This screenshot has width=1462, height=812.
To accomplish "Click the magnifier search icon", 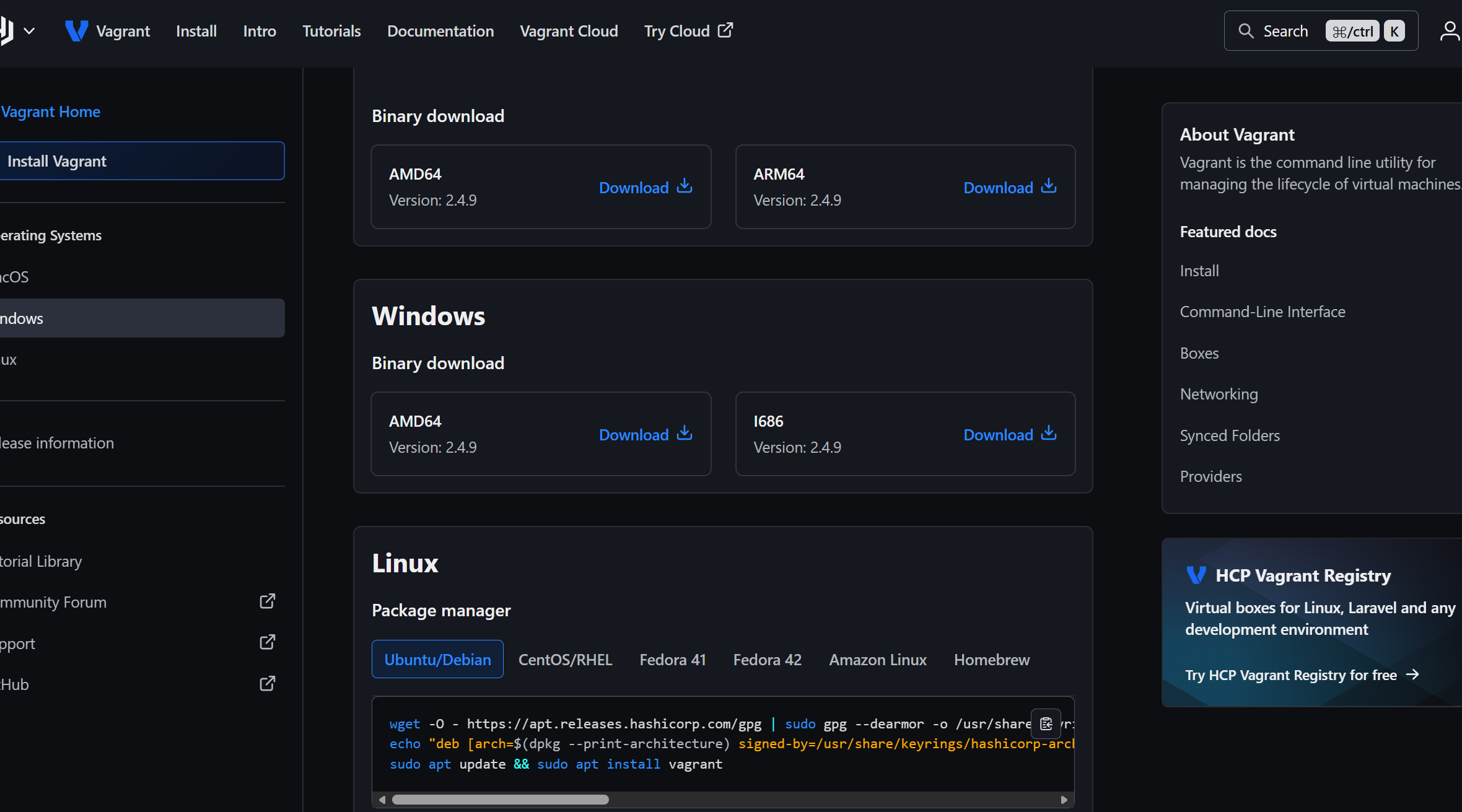I will click(x=1246, y=31).
